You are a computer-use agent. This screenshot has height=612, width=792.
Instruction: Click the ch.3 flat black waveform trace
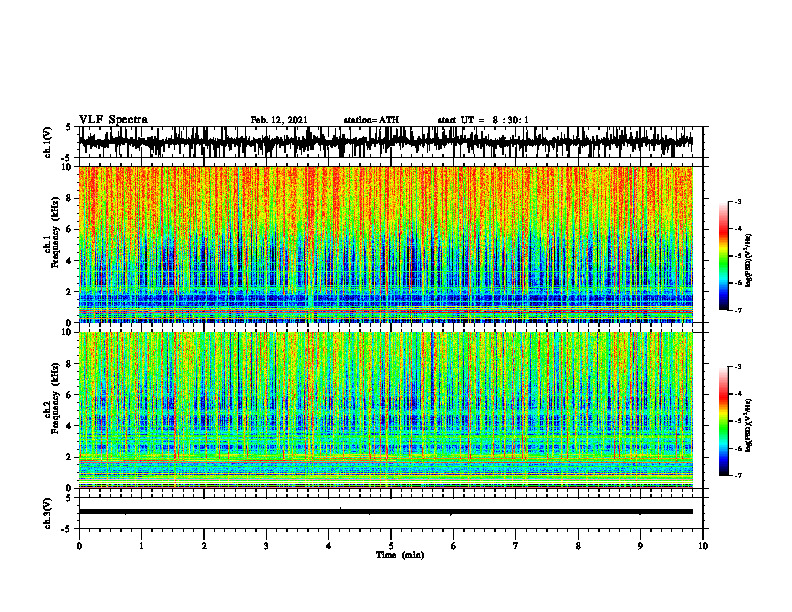point(385,512)
